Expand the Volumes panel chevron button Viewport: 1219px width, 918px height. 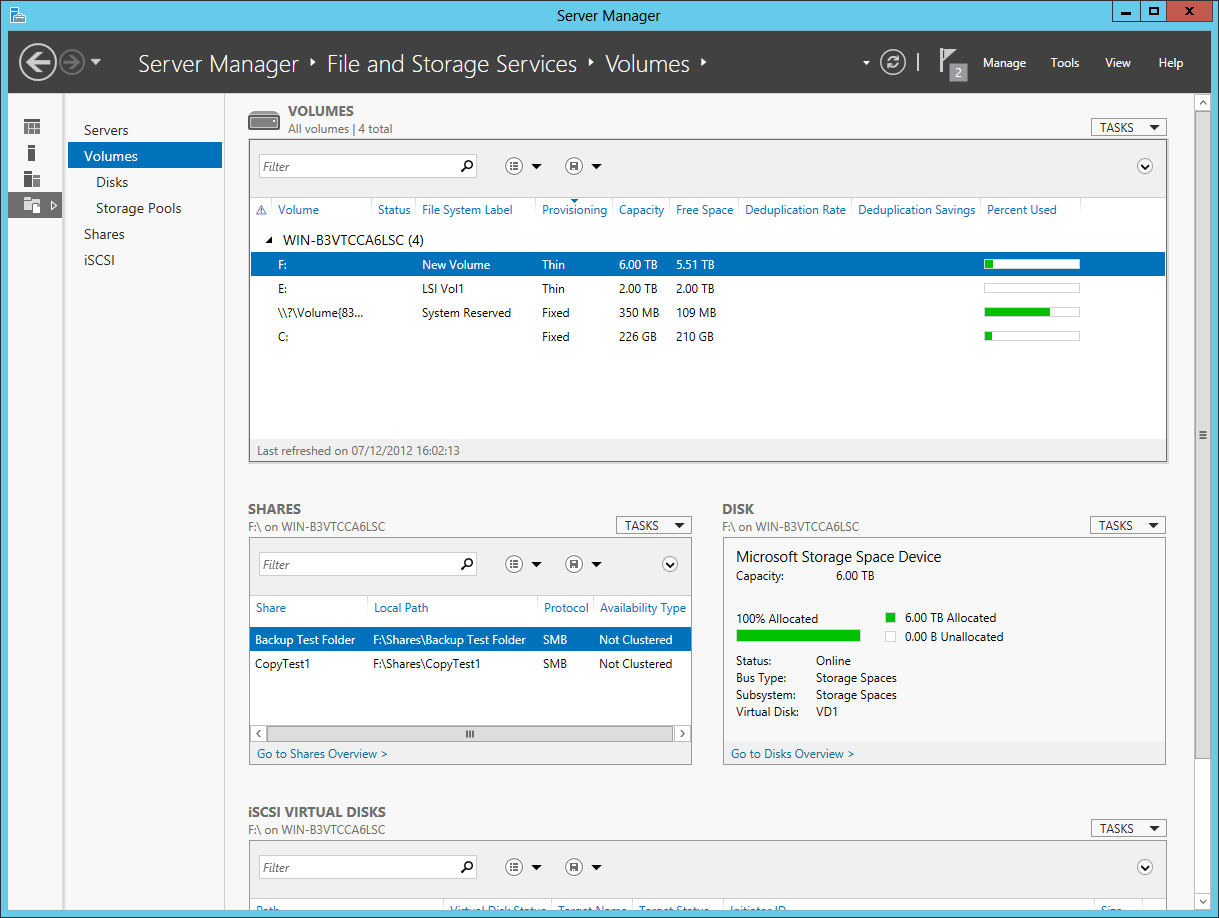coord(1145,167)
